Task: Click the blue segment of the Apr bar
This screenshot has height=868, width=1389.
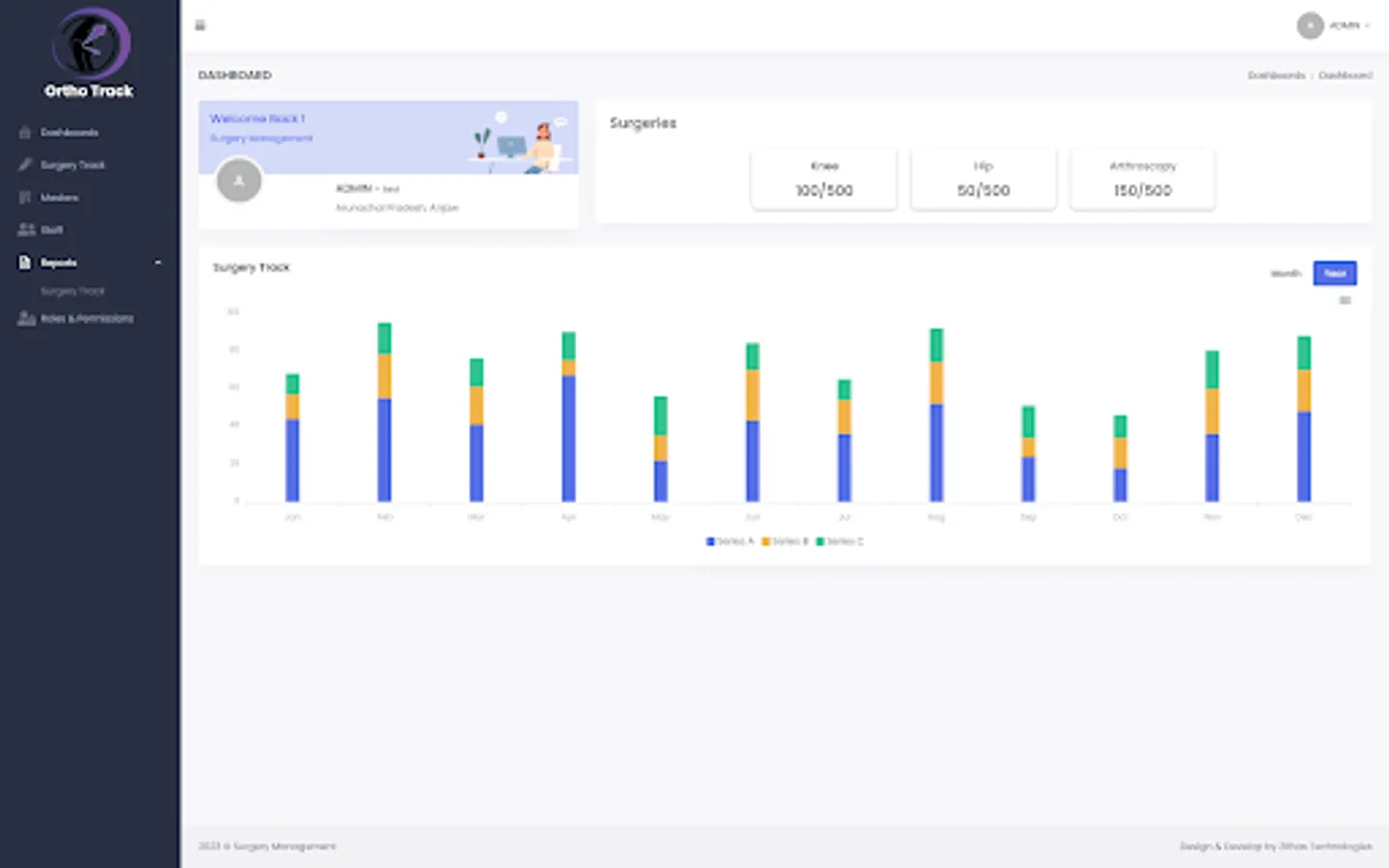Action: coord(569,438)
